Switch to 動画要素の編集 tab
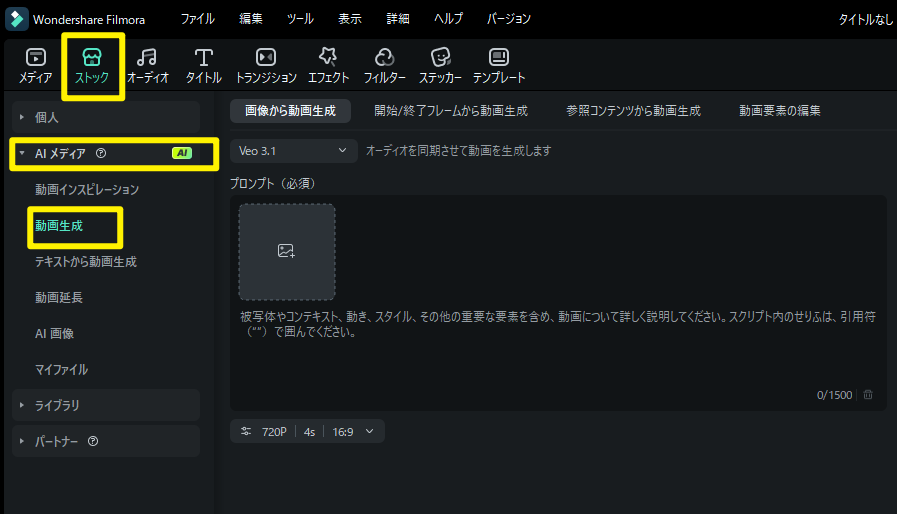897x514 pixels. [x=780, y=110]
